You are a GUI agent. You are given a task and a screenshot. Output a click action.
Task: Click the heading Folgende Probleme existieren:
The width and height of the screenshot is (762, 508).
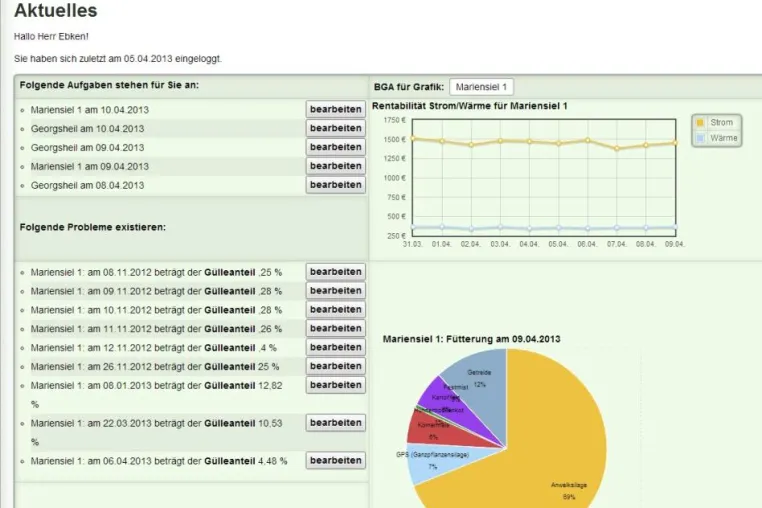(x=93, y=227)
